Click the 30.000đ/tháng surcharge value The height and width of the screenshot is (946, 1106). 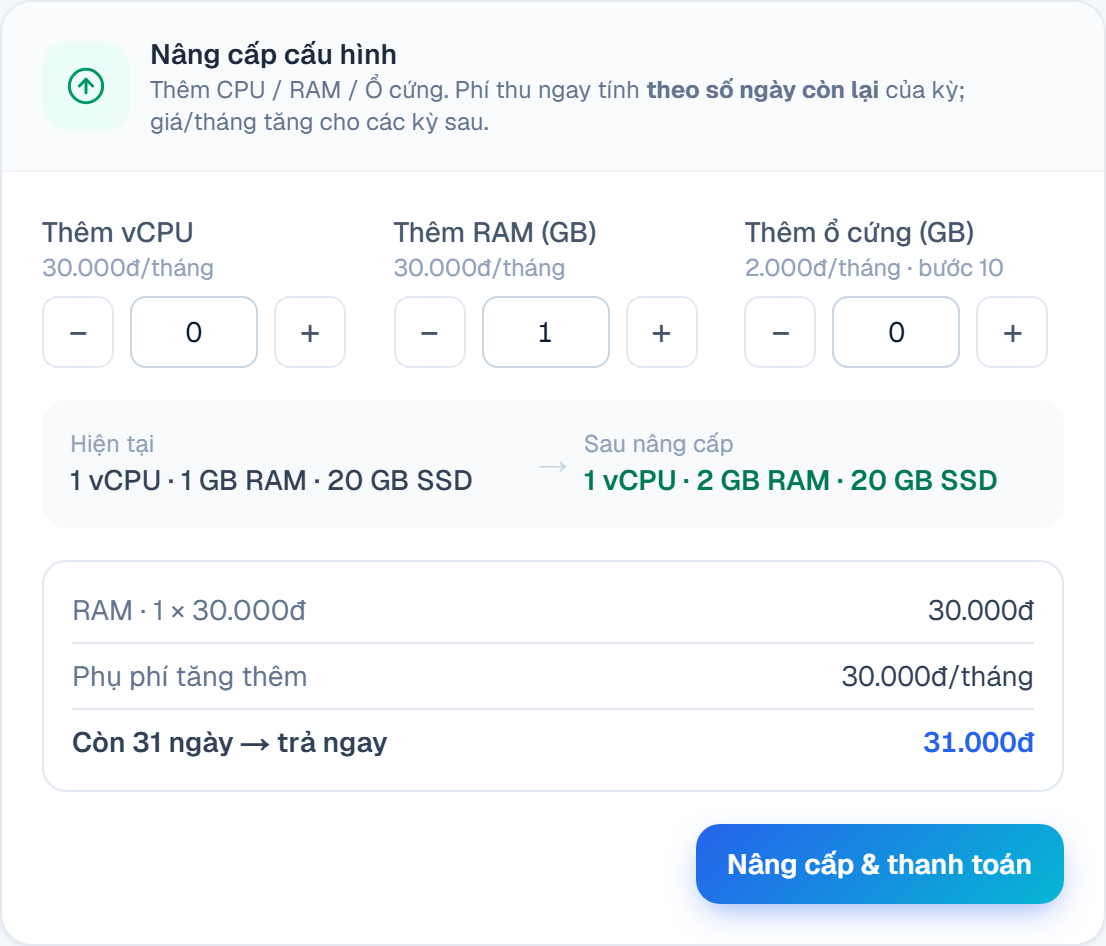937,677
